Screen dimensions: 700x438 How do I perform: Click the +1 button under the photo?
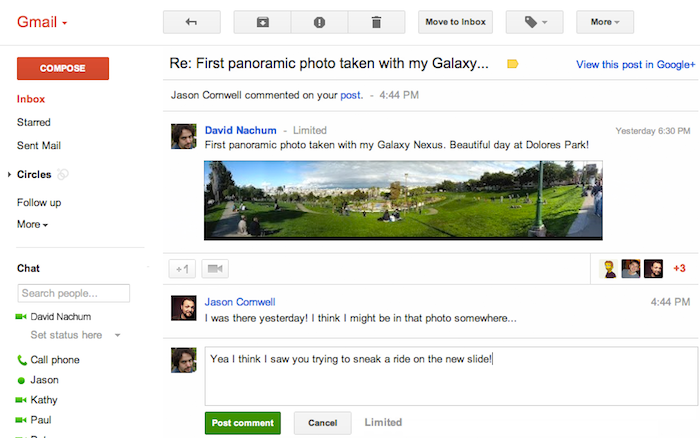tap(181, 269)
